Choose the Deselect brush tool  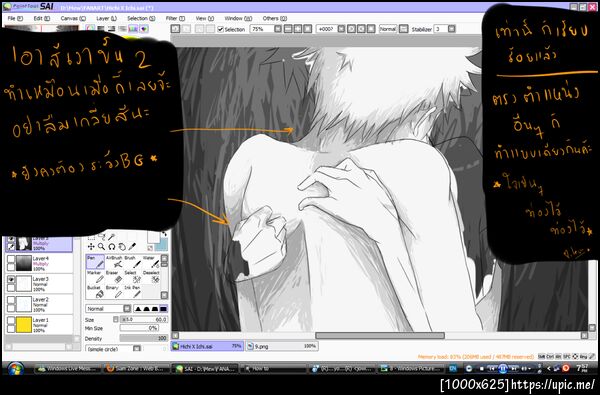(151, 277)
